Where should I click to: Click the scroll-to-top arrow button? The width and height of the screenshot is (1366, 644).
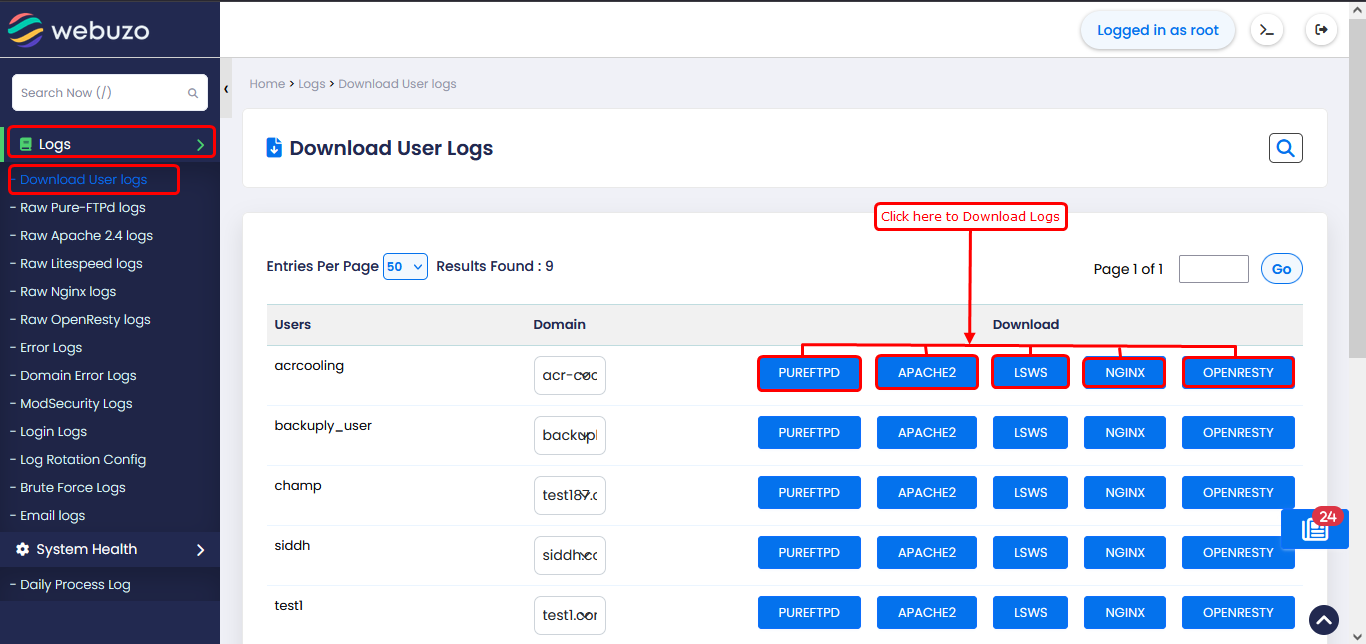point(1324,620)
